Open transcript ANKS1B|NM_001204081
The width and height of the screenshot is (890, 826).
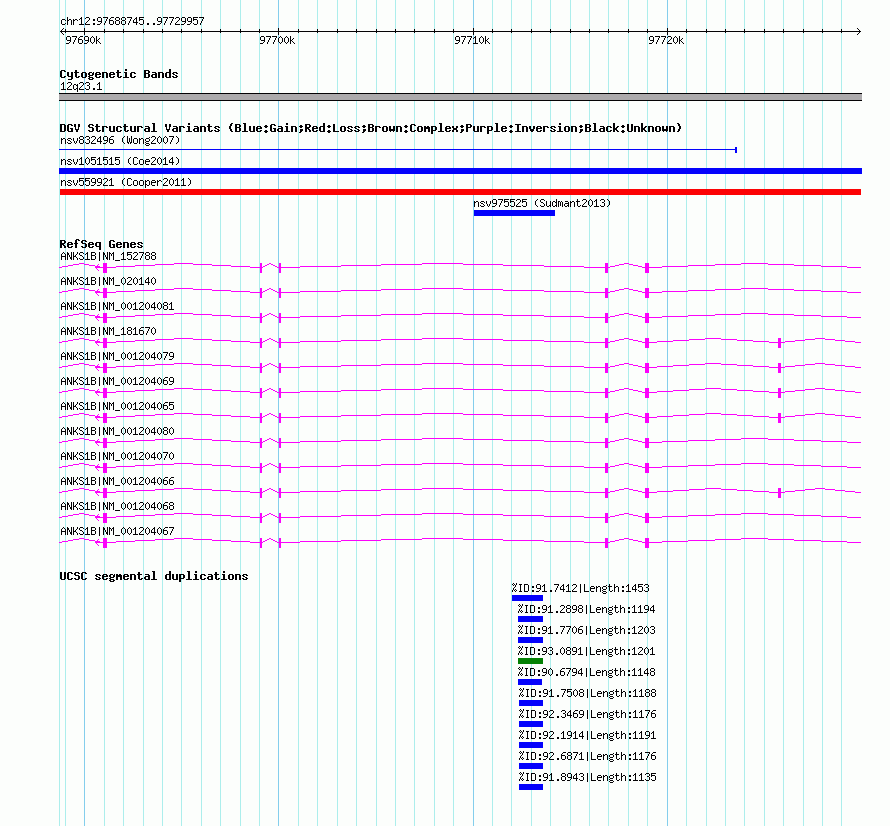(x=117, y=307)
